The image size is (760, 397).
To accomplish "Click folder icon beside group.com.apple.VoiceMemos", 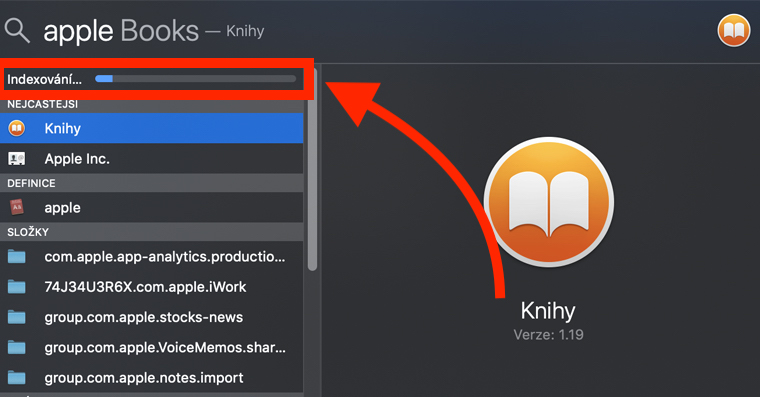I will pyautogui.click(x=17, y=348).
